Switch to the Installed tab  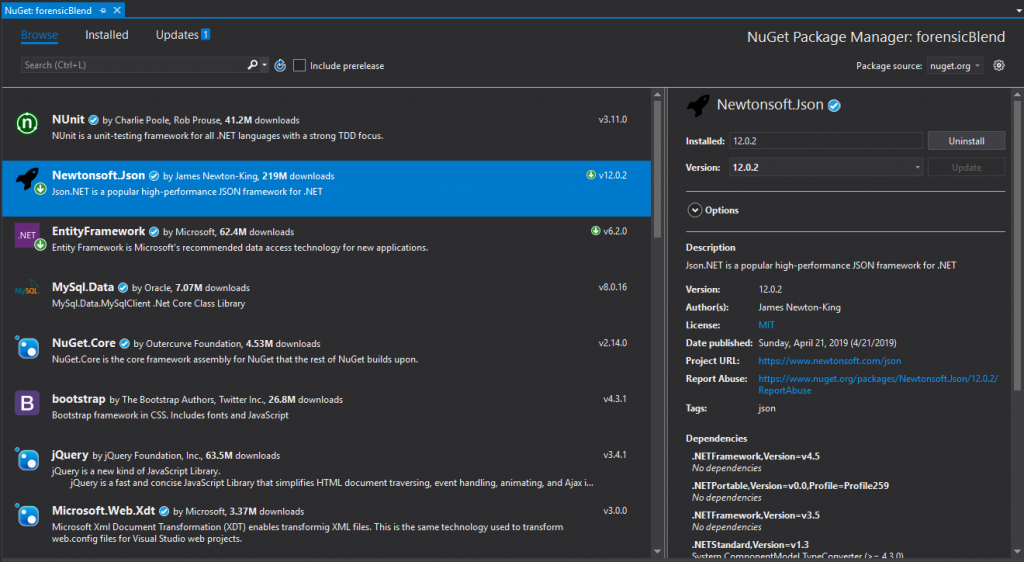(x=106, y=35)
